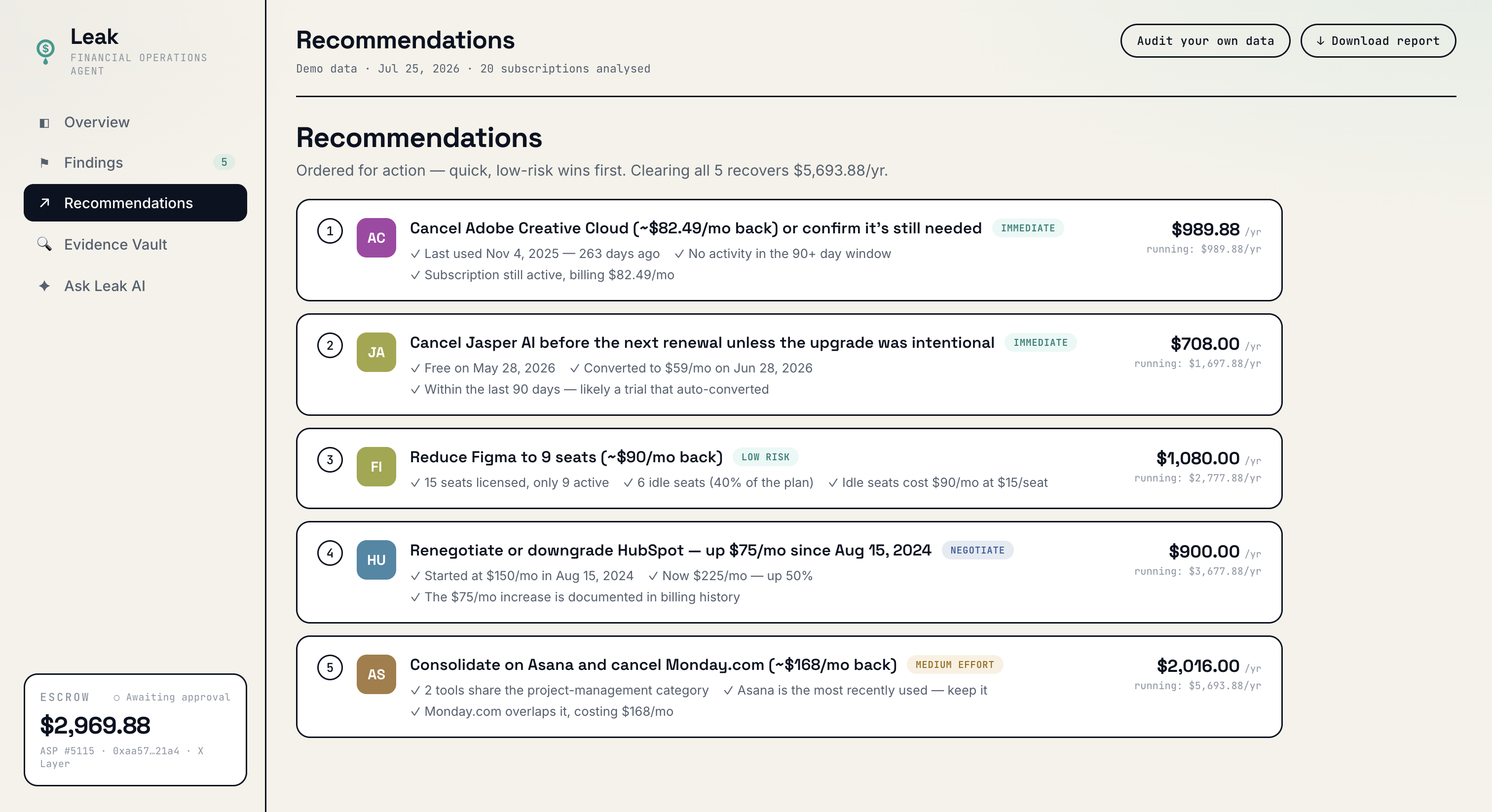Click "Last used Nov 4, 2025 — 263 days ago"
The width and height of the screenshot is (1492, 812).
tap(535, 254)
